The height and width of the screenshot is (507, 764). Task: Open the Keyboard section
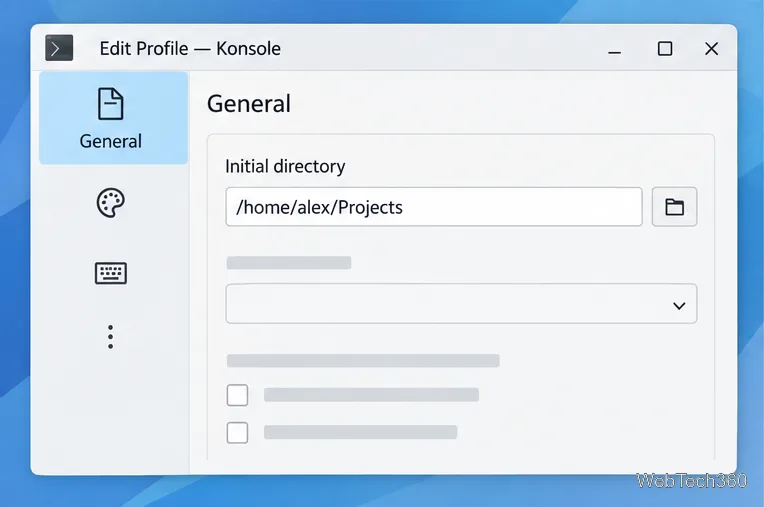[111, 273]
